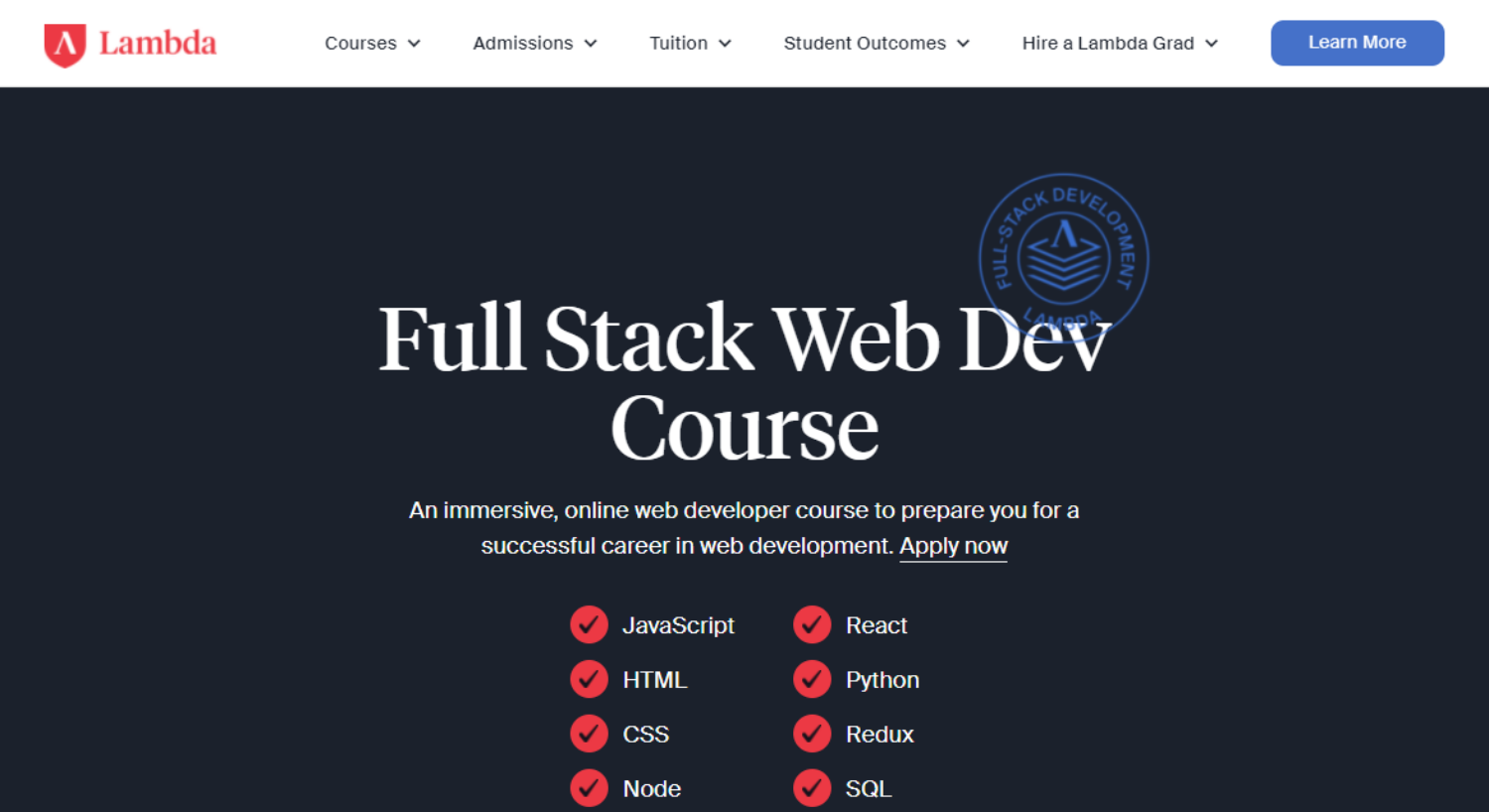Click the checkmark beside Node
Screen dimensions: 1489x812
click(x=589, y=787)
